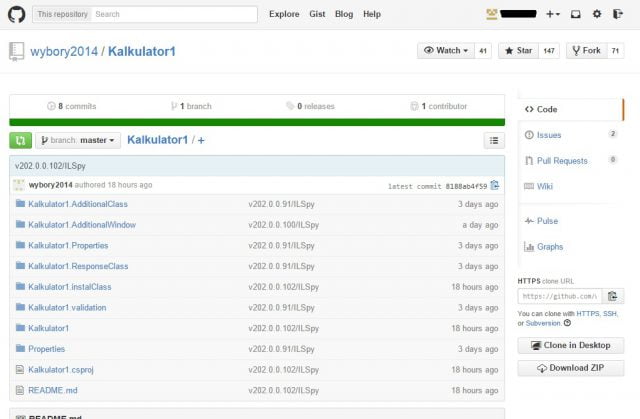This screenshot has height=419, width=640.
Task: Open account settings gear icon
Action: (597, 14)
